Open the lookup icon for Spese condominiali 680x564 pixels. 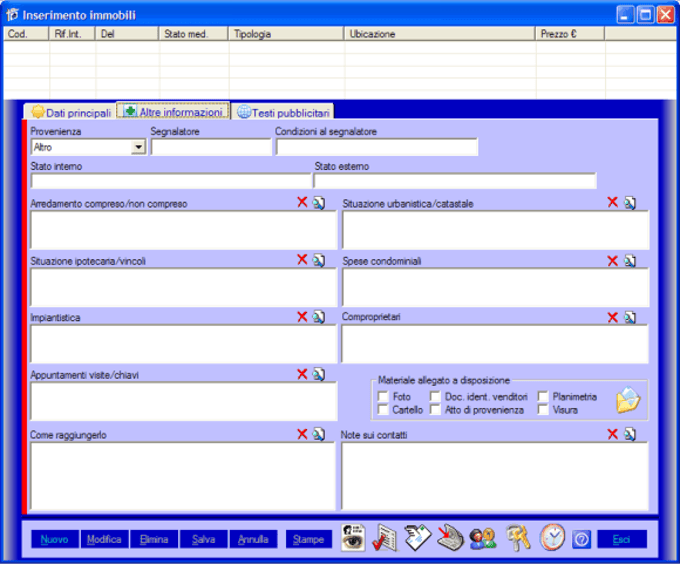630,261
